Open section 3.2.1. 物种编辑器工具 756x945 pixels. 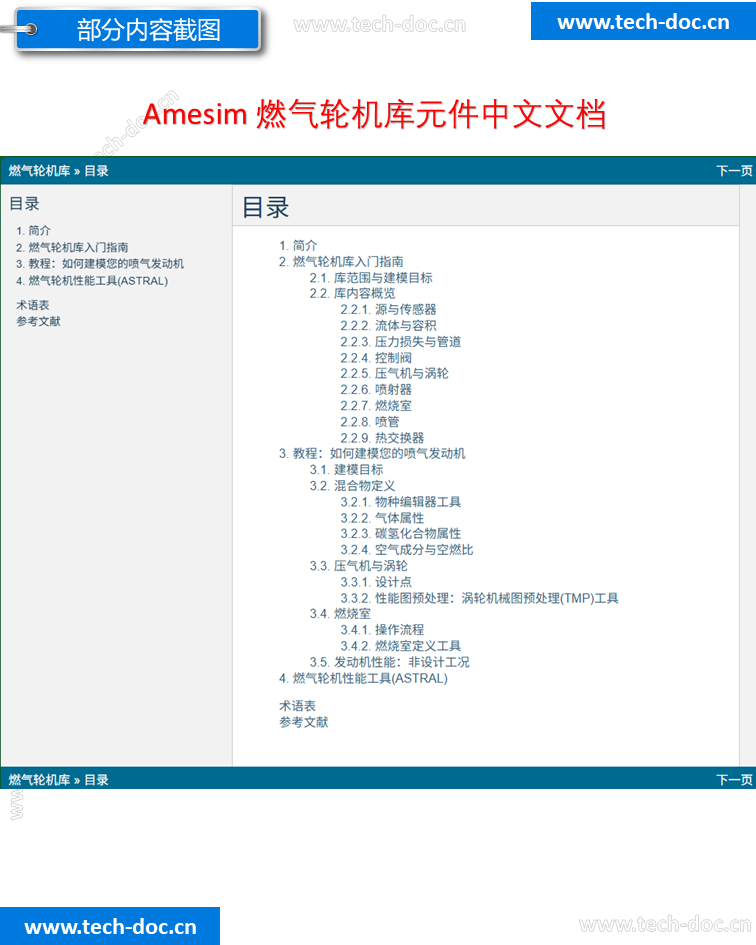400,502
